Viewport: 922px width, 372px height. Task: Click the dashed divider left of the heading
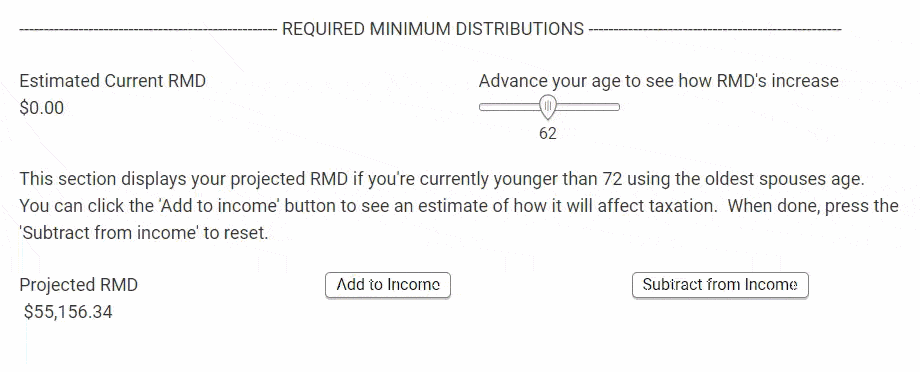pos(148,29)
